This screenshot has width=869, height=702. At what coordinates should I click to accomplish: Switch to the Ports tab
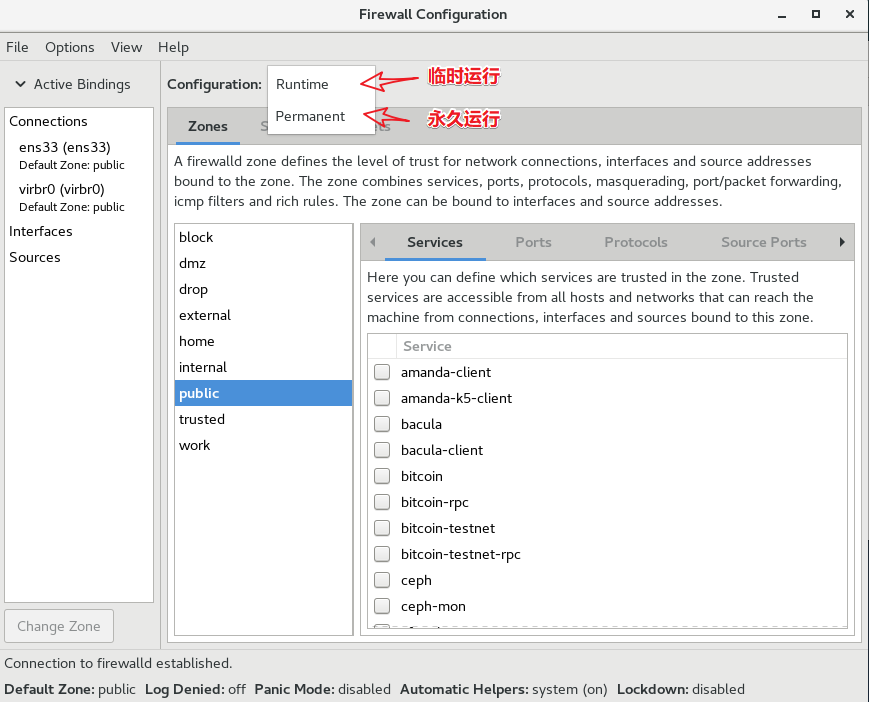[533, 242]
